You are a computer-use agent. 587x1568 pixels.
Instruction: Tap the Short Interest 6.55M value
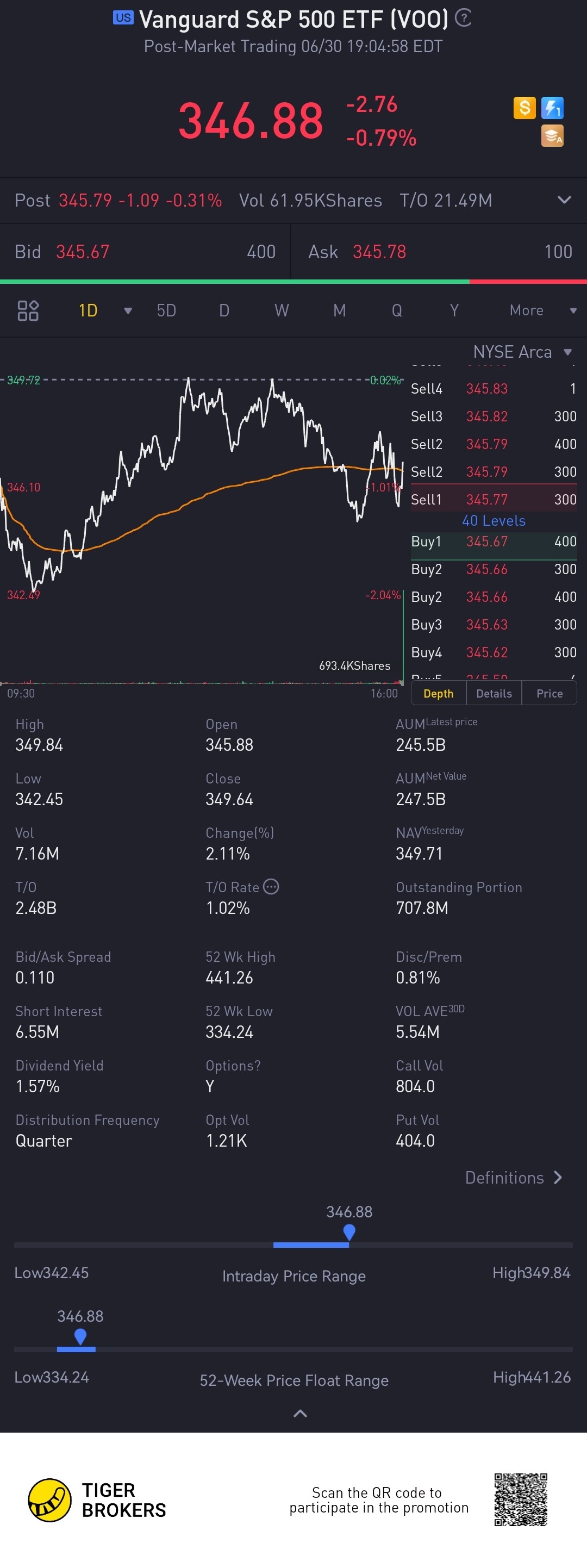click(37, 1032)
